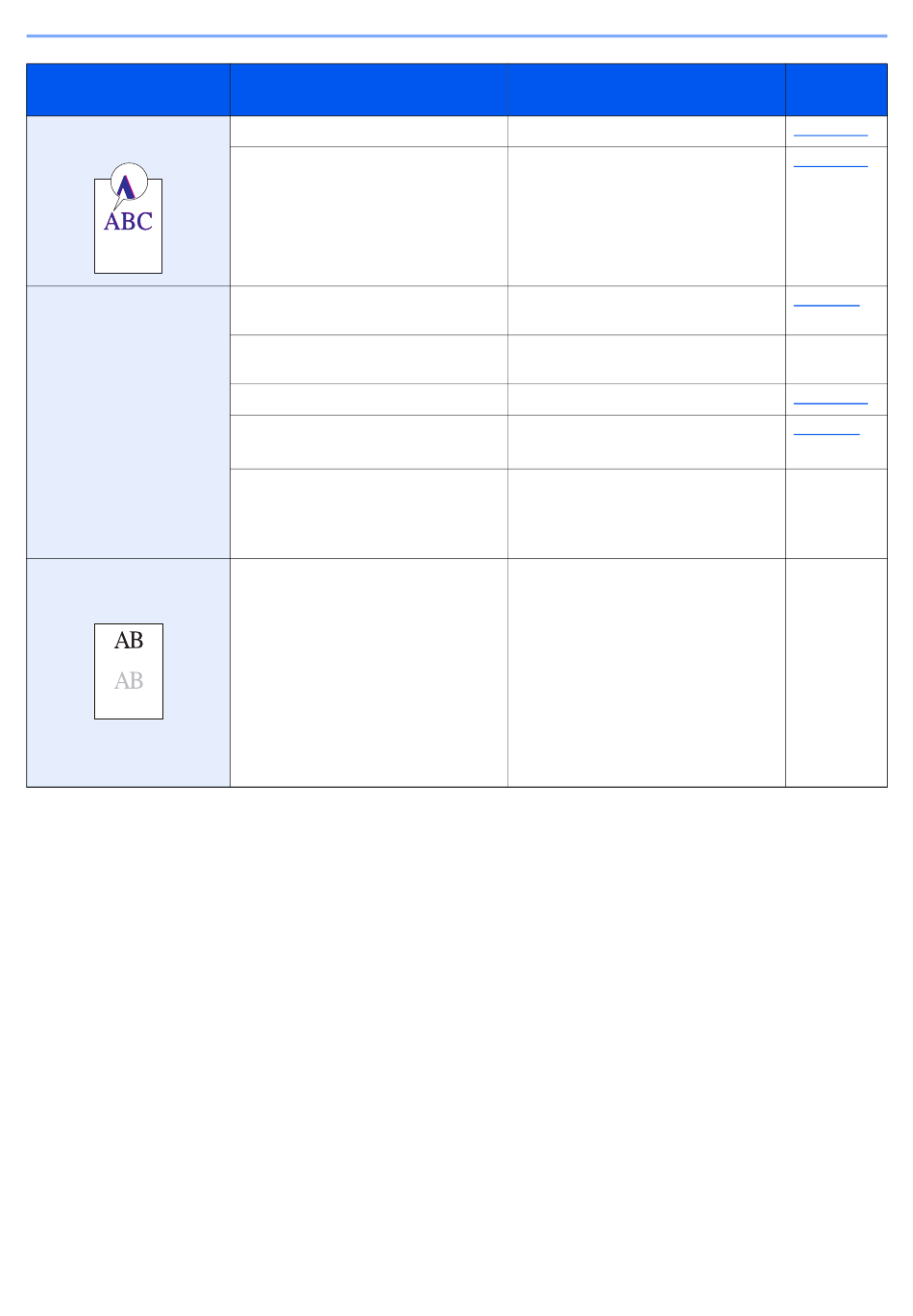Click the tall second-column cell beside the ABC illustration
This screenshot has width=913, height=1316.
(369, 216)
